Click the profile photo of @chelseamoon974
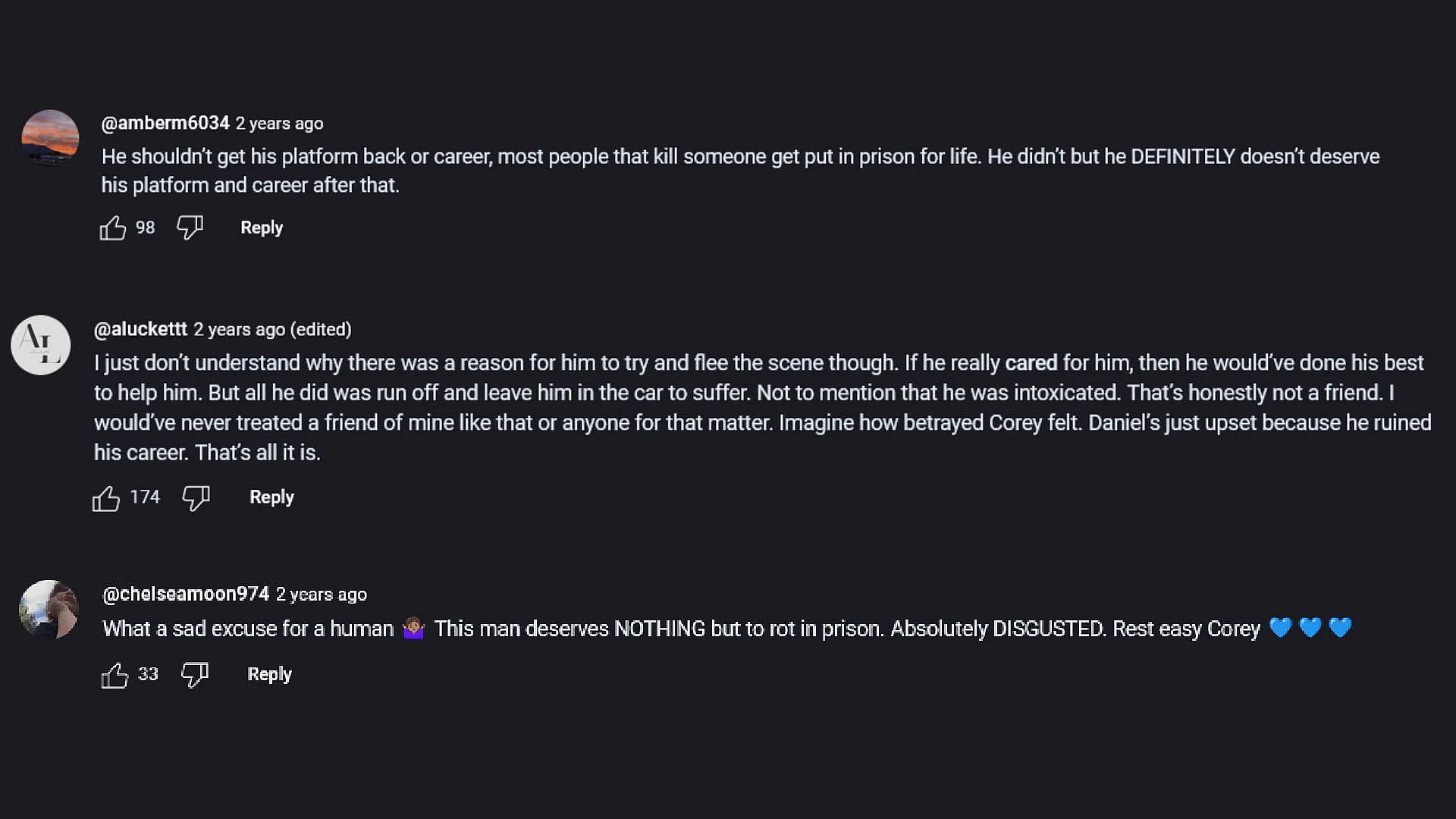This screenshot has width=1456, height=819. pyautogui.click(x=49, y=609)
